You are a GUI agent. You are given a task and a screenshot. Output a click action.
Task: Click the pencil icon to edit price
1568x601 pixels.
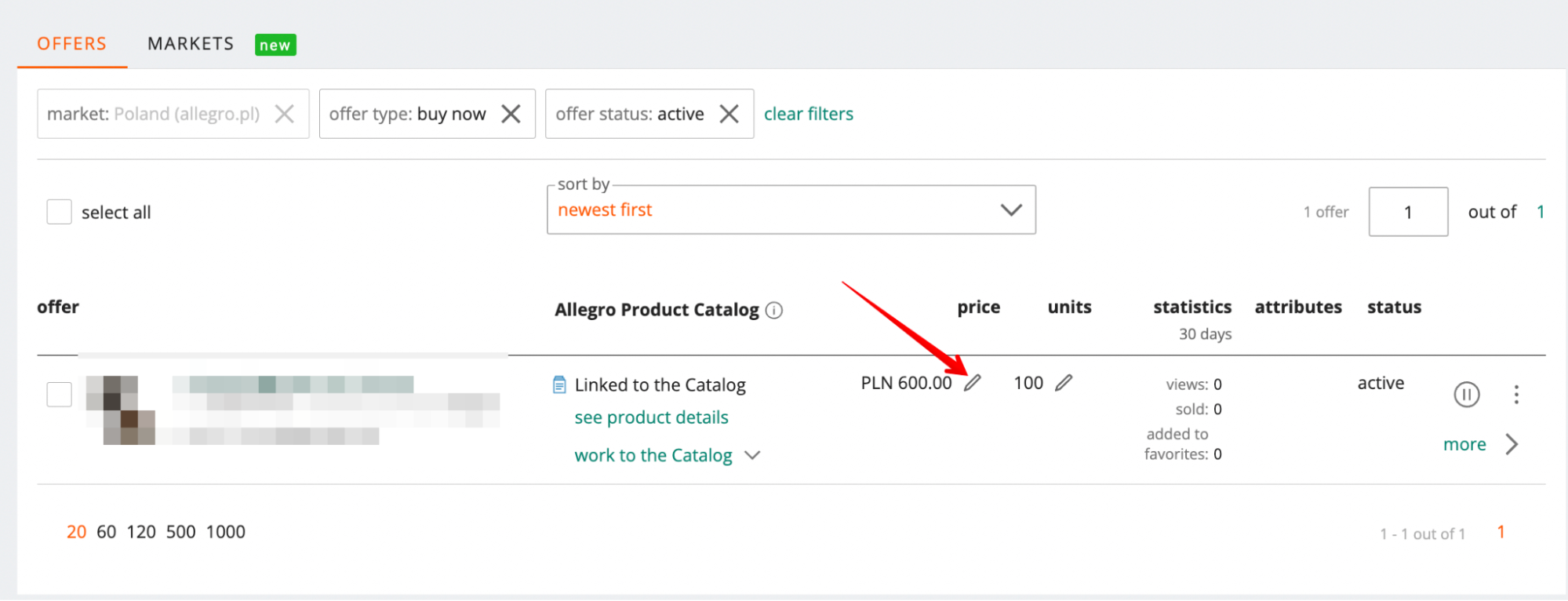[x=973, y=383]
